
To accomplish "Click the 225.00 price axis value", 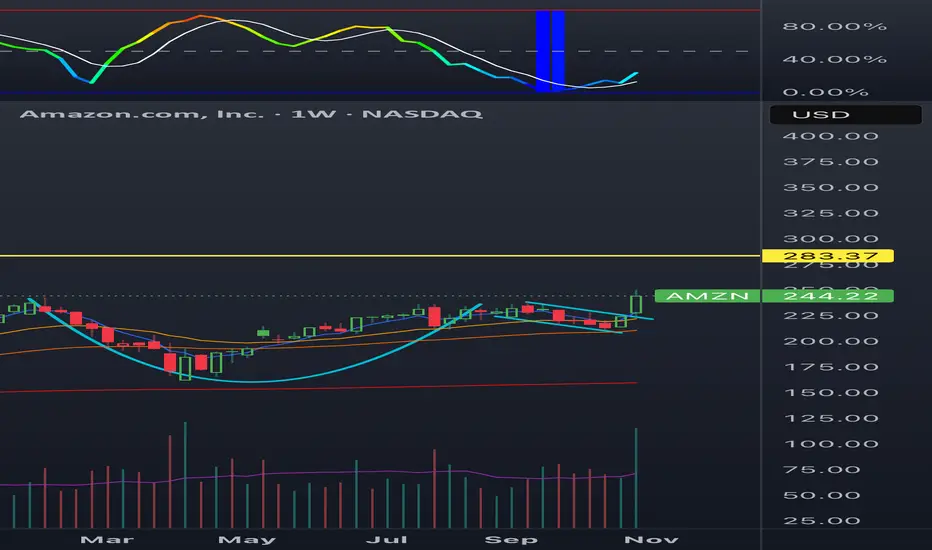I will [830, 316].
